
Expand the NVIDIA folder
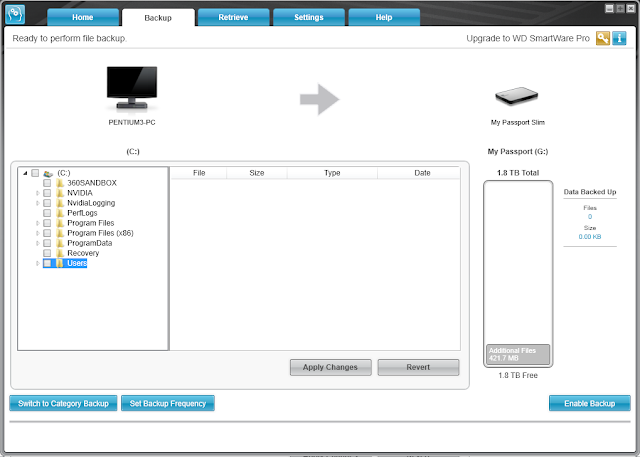tap(38, 193)
